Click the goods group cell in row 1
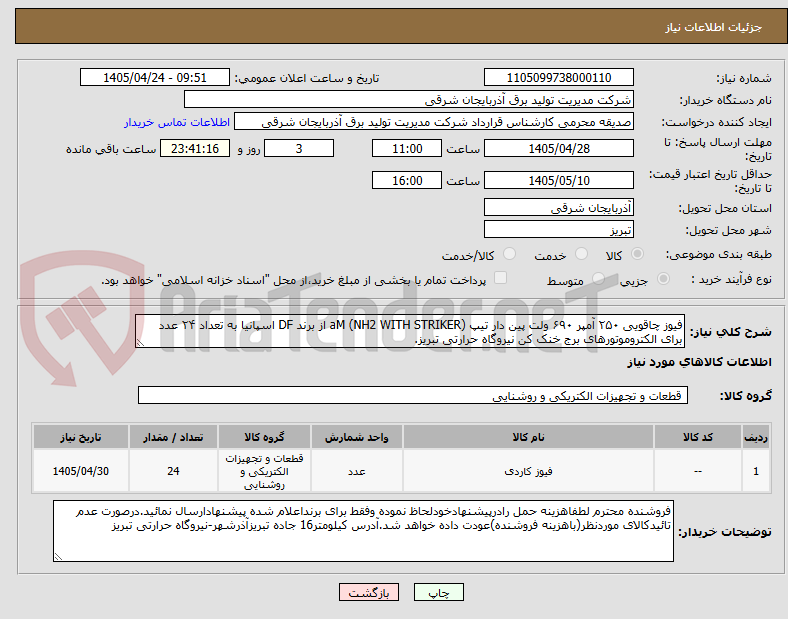This screenshot has width=788, height=619. [x=264, y=471]
